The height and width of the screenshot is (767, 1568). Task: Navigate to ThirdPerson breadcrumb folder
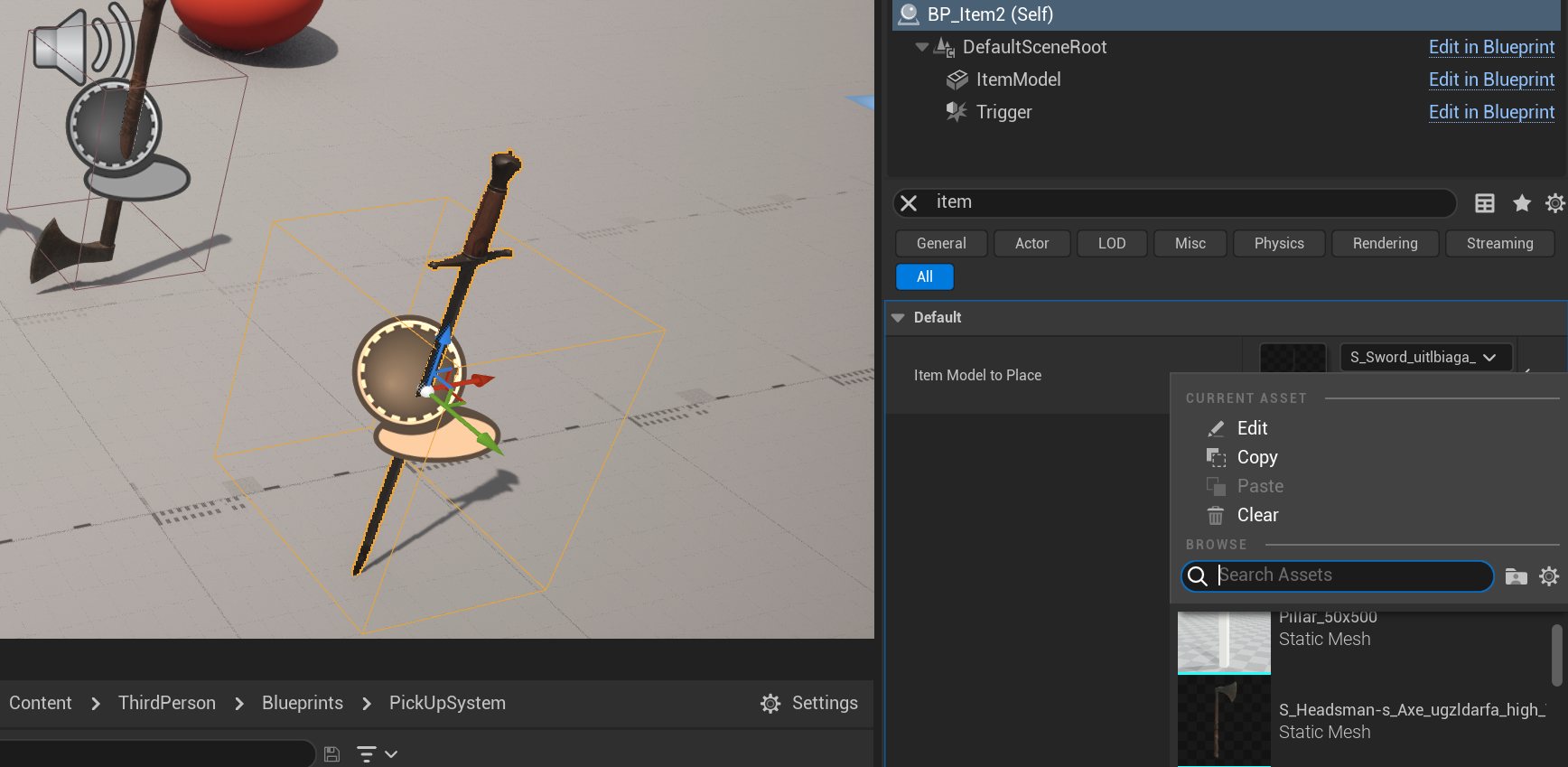pyautogui.click(x=167, y=703)
